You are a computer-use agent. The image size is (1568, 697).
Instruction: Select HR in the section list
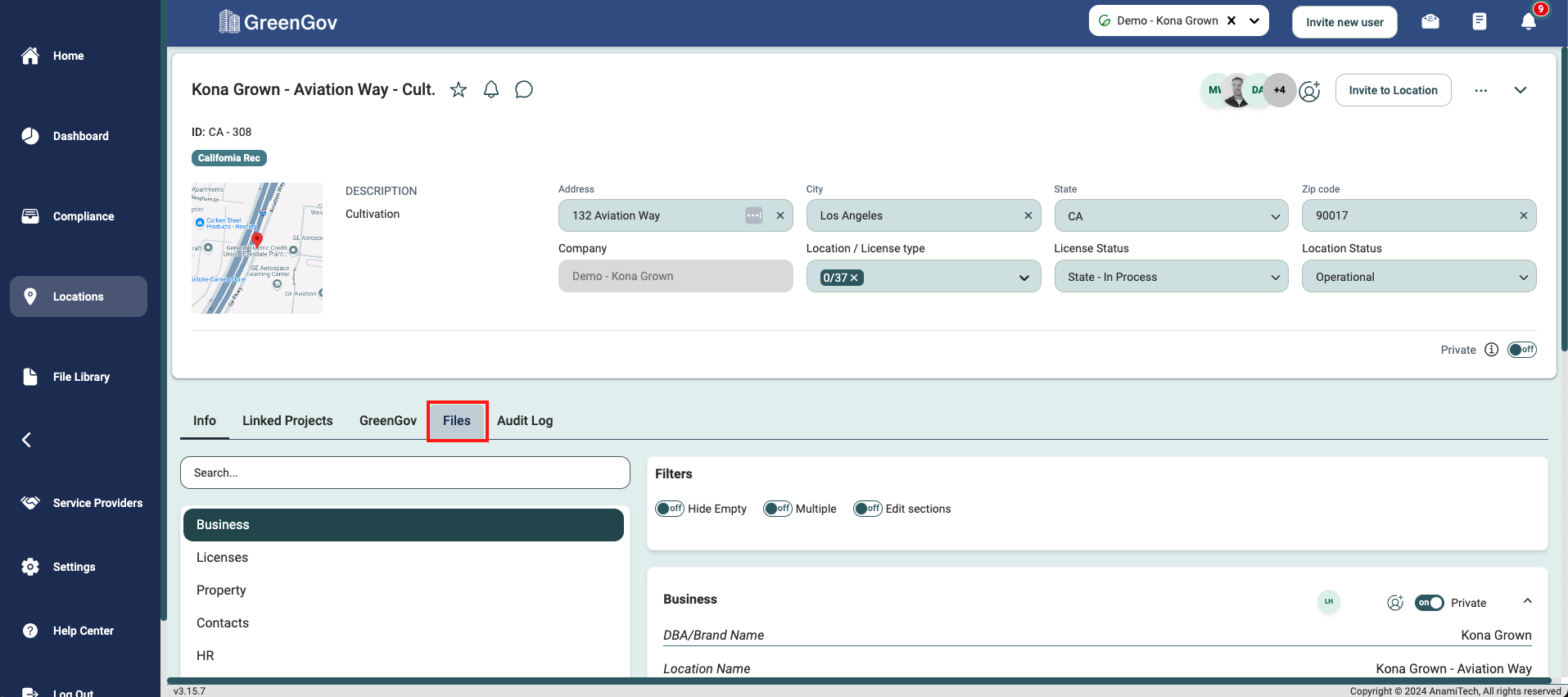(x=404, y=656)
